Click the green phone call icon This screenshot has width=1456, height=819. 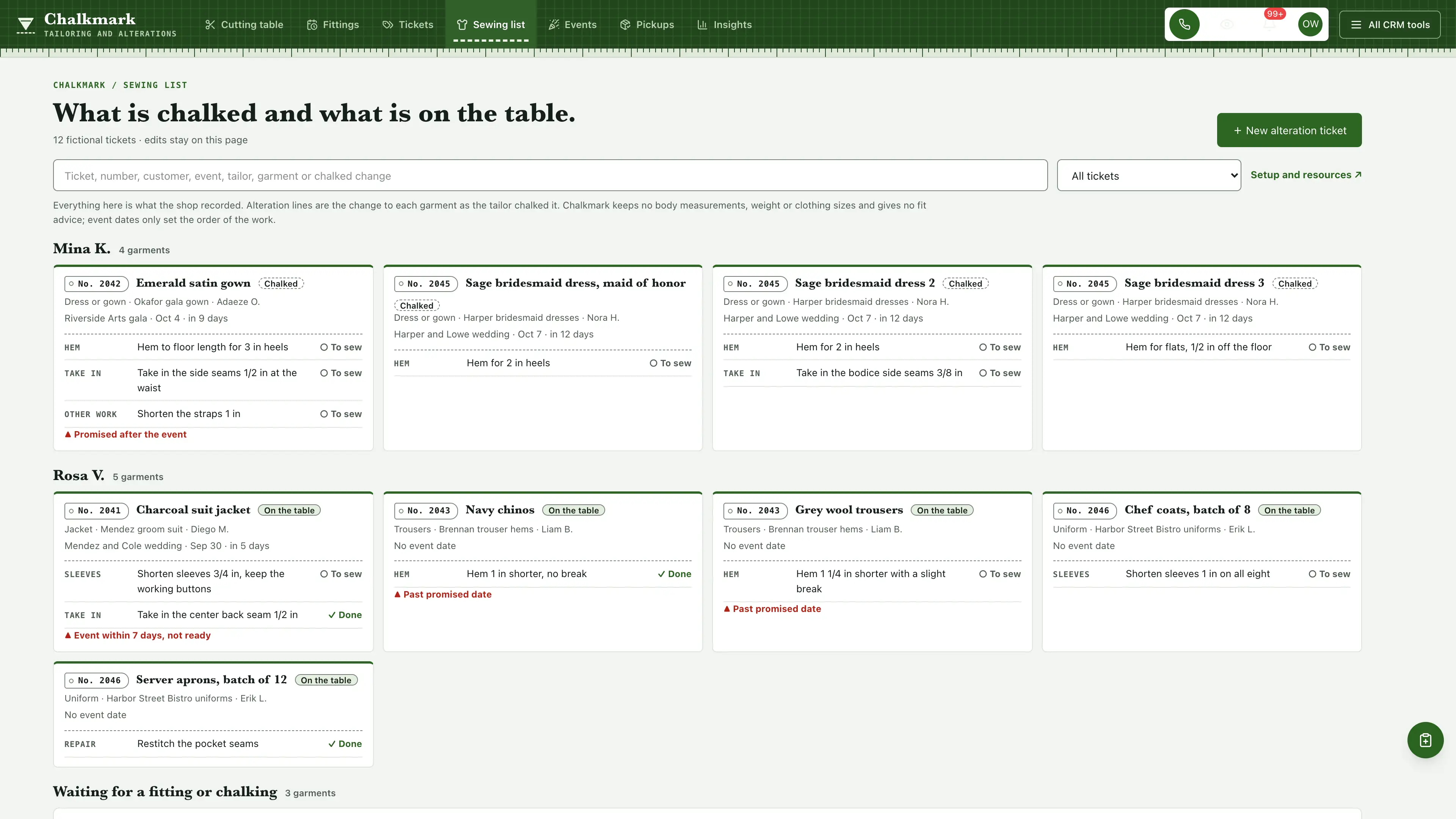click(1184, 24)
